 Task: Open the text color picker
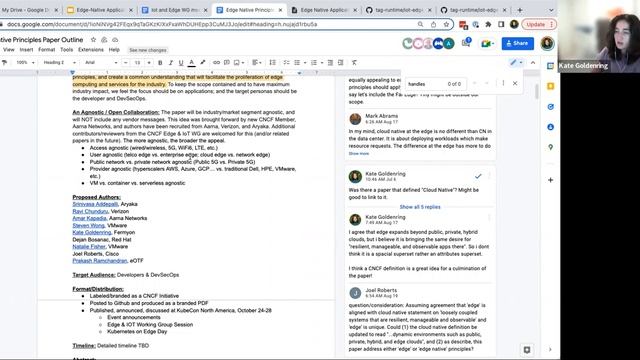[191, 62]
